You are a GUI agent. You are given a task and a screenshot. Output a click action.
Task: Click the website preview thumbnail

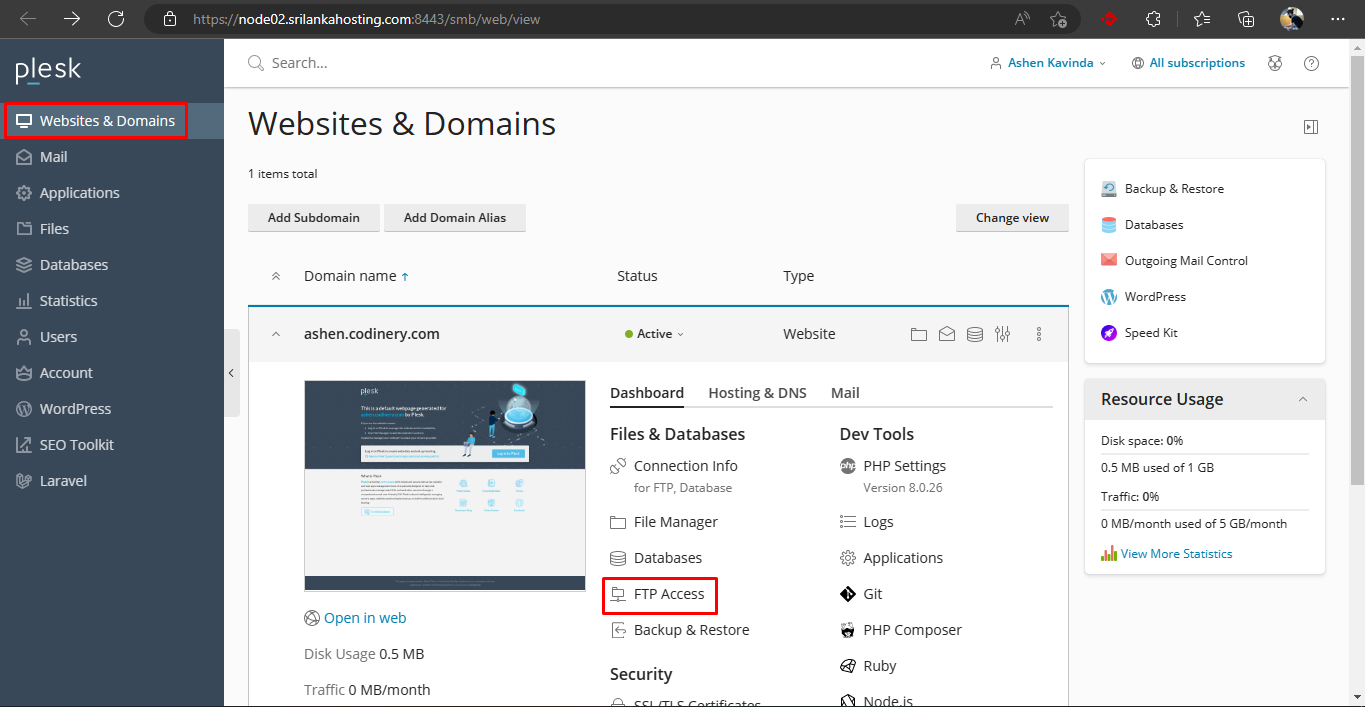coord(445,485)
